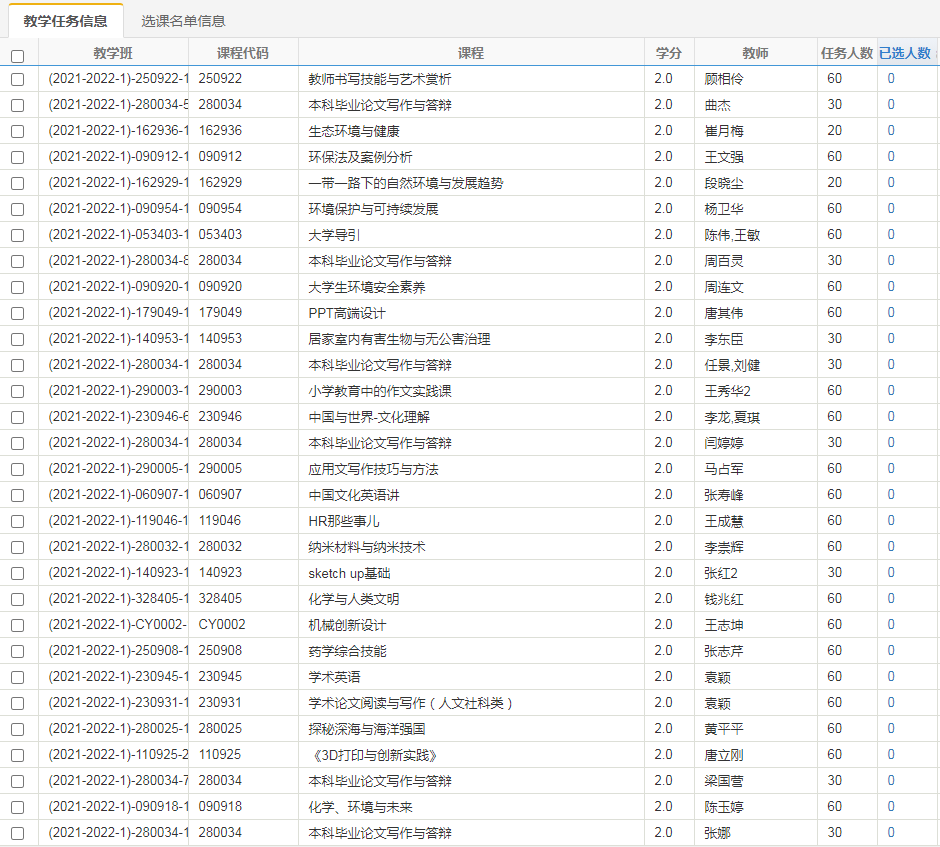Select the 纳米材料与纳米技术 course cell
The height and width of the screenshot is (847, 940).
[x=367, y=547]
